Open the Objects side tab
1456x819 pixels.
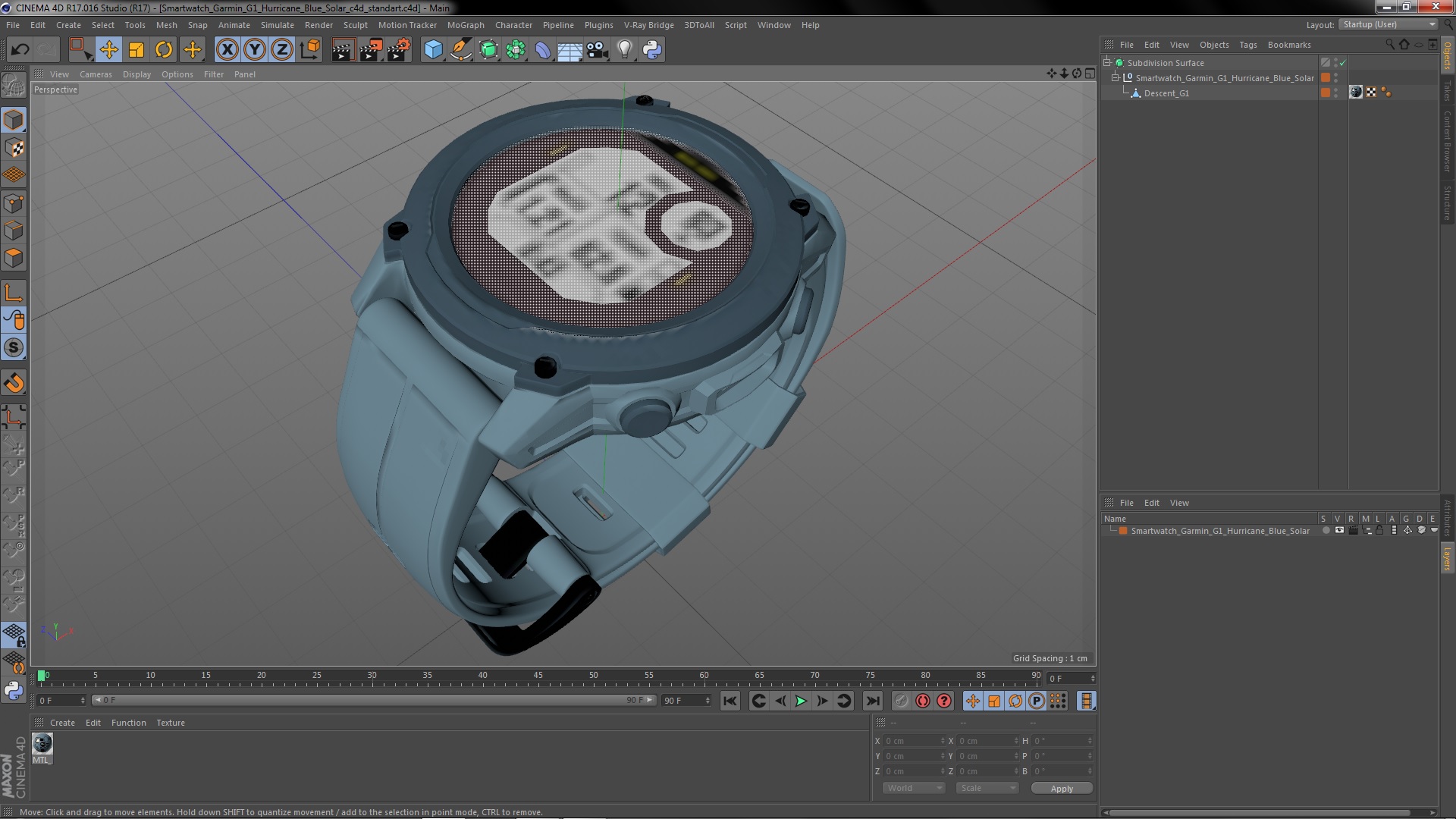(1448, 55)
